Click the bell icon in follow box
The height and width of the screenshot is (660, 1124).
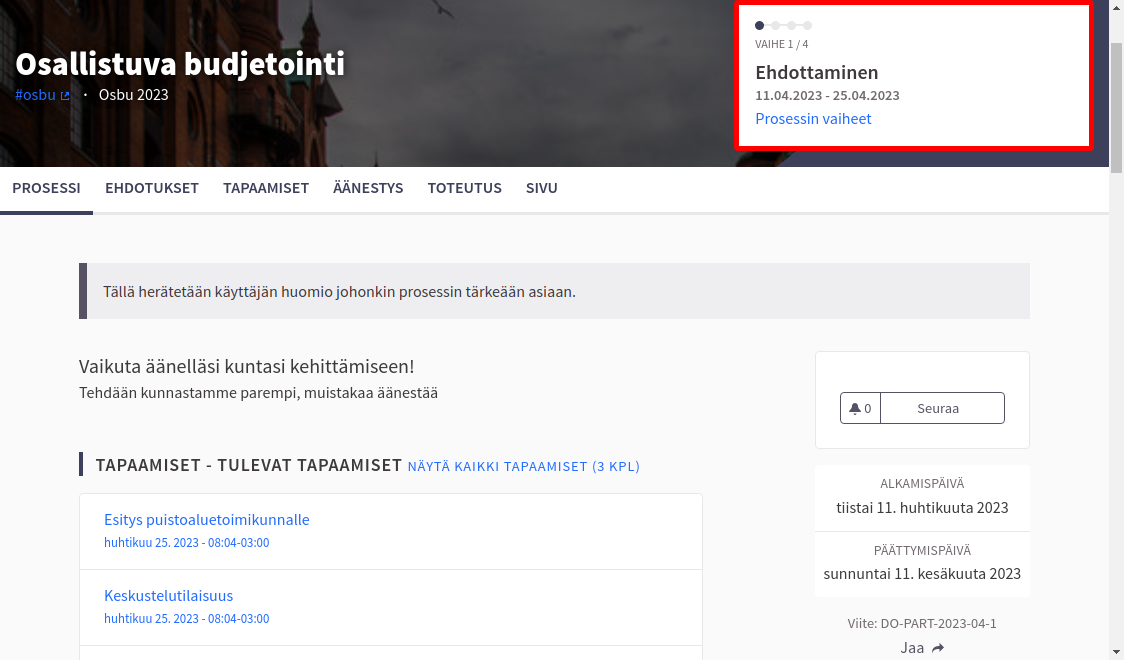(x=855, y=408)
